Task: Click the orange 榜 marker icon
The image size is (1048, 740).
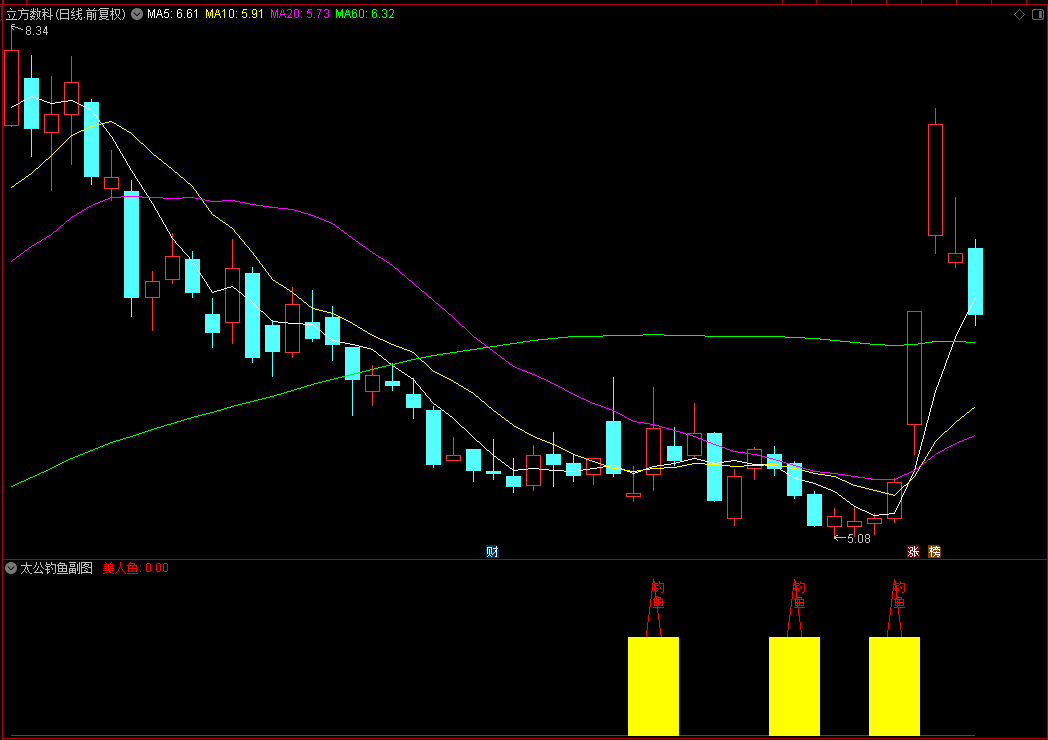Action: tap(934, 551)
